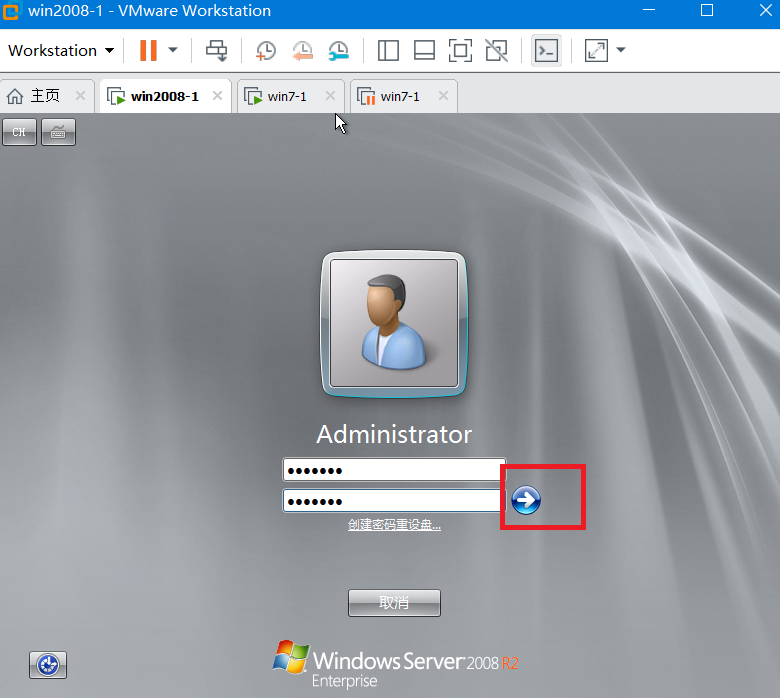Toggle the thumbnail bar view
This screenshot has width=780, height=698.
(x=424, y=50)
